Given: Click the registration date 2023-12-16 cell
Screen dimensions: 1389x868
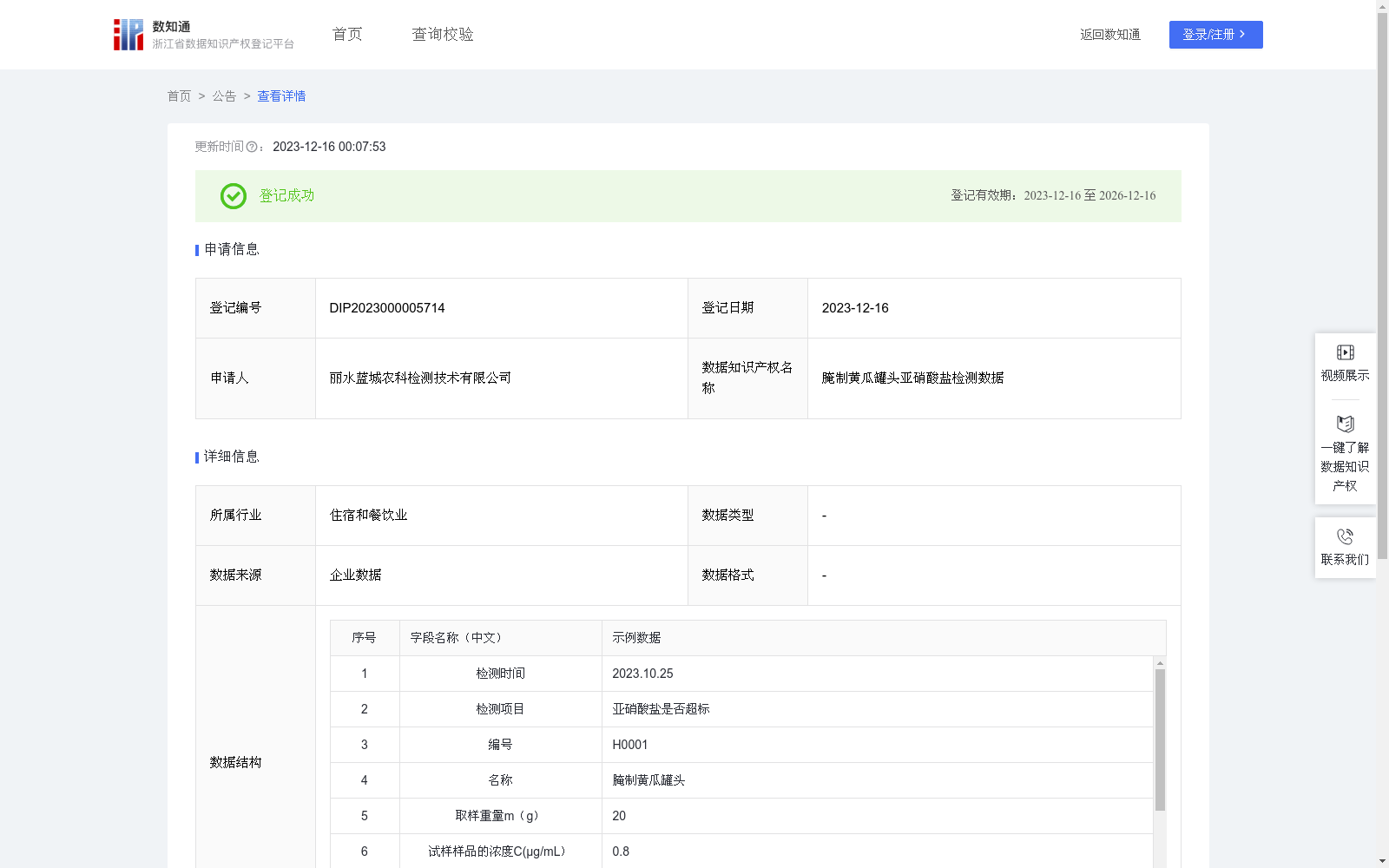Looking at the screenshot, I should pyautogui.click(x=994, y=308).
